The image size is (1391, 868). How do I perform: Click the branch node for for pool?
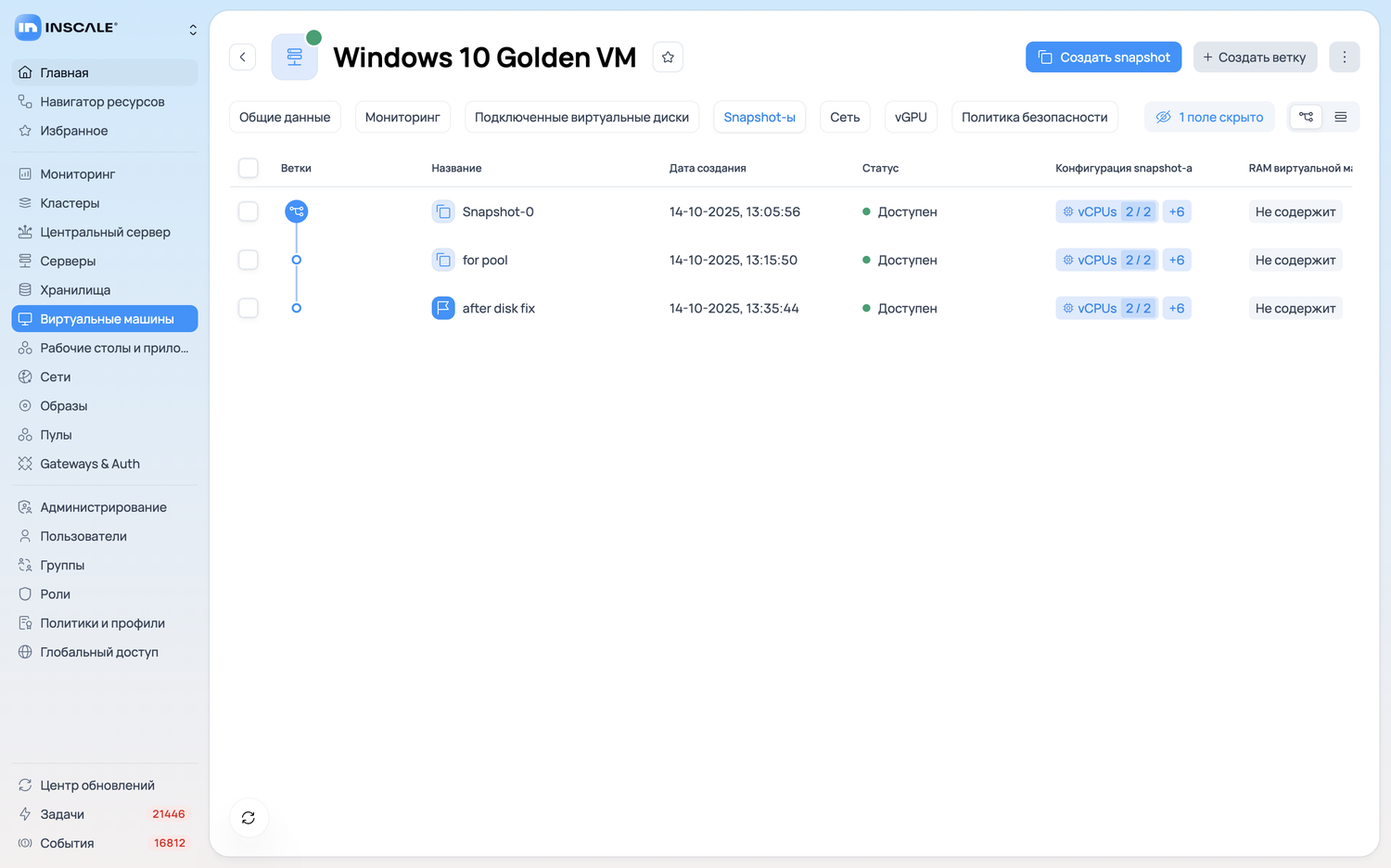(297, 260)
